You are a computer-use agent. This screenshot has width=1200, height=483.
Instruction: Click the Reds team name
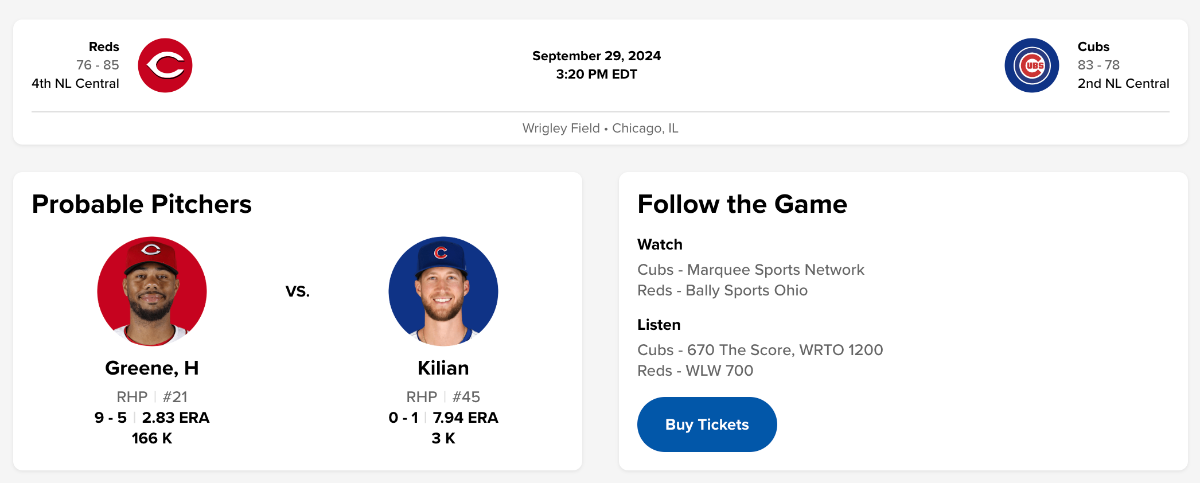104,47
